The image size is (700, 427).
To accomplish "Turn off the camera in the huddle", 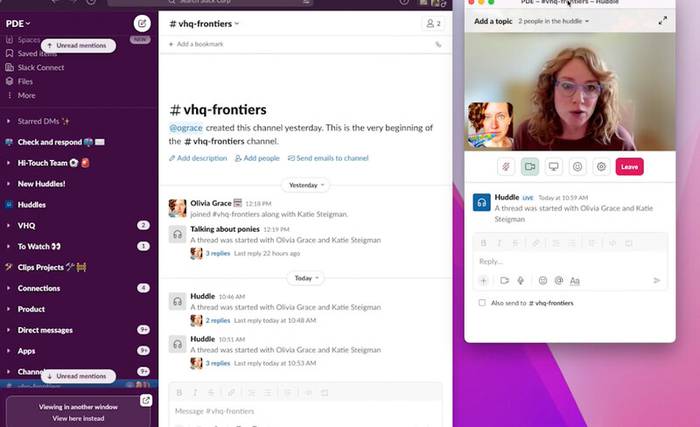I will click(x=530, y=167).
